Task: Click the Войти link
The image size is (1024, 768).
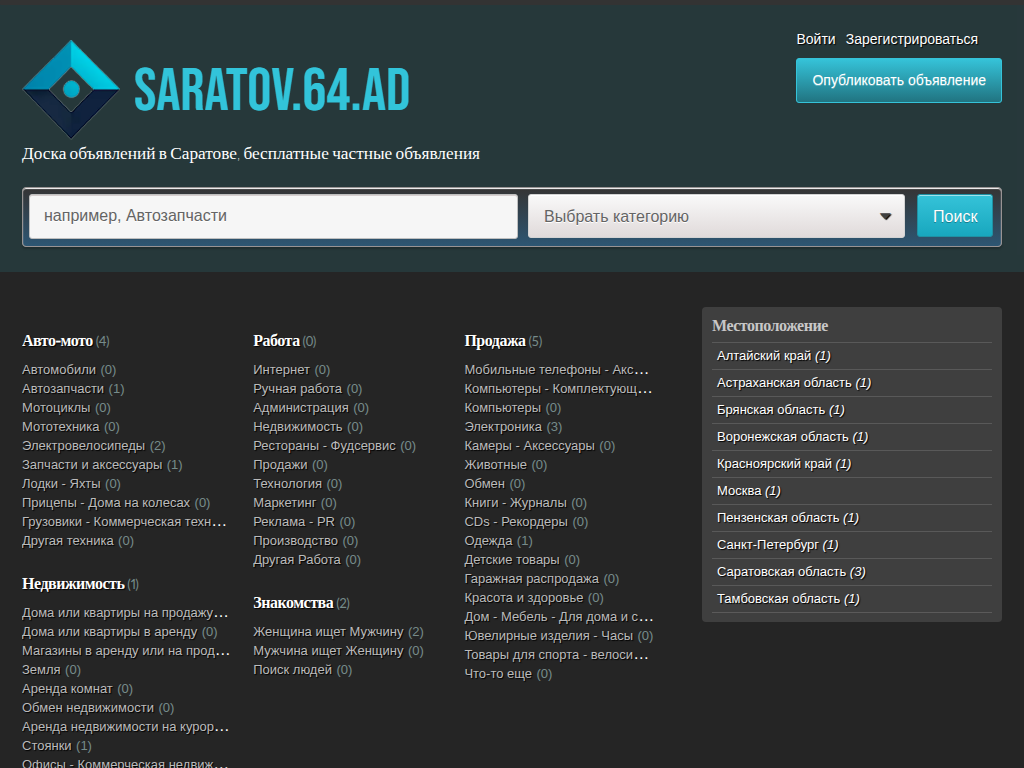Action: click(814, 38)
